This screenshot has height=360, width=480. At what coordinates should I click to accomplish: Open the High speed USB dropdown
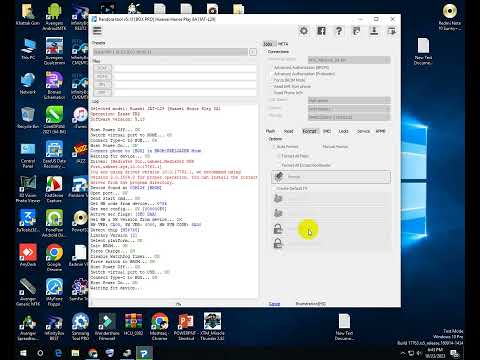349,100
